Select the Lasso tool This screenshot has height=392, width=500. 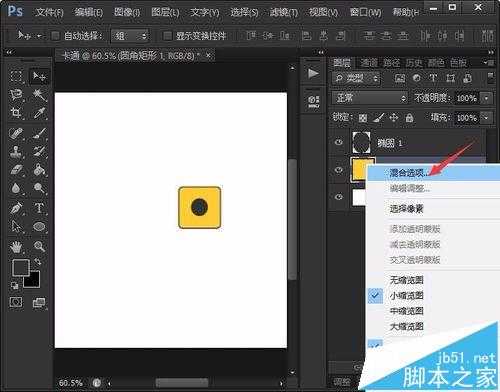pyautogui.click(x=16, y=95)
